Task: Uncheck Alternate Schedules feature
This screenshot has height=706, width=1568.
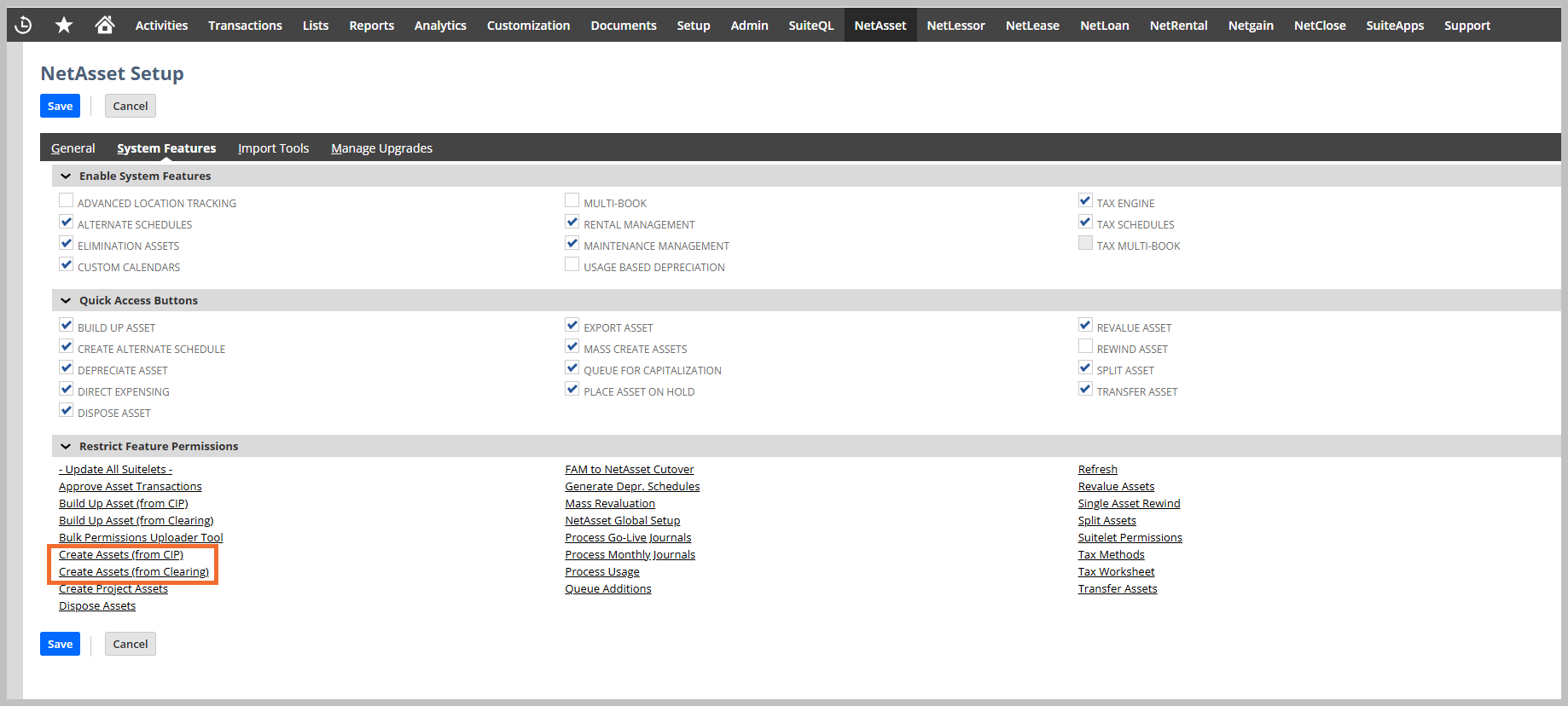Action: coord(67,222)
